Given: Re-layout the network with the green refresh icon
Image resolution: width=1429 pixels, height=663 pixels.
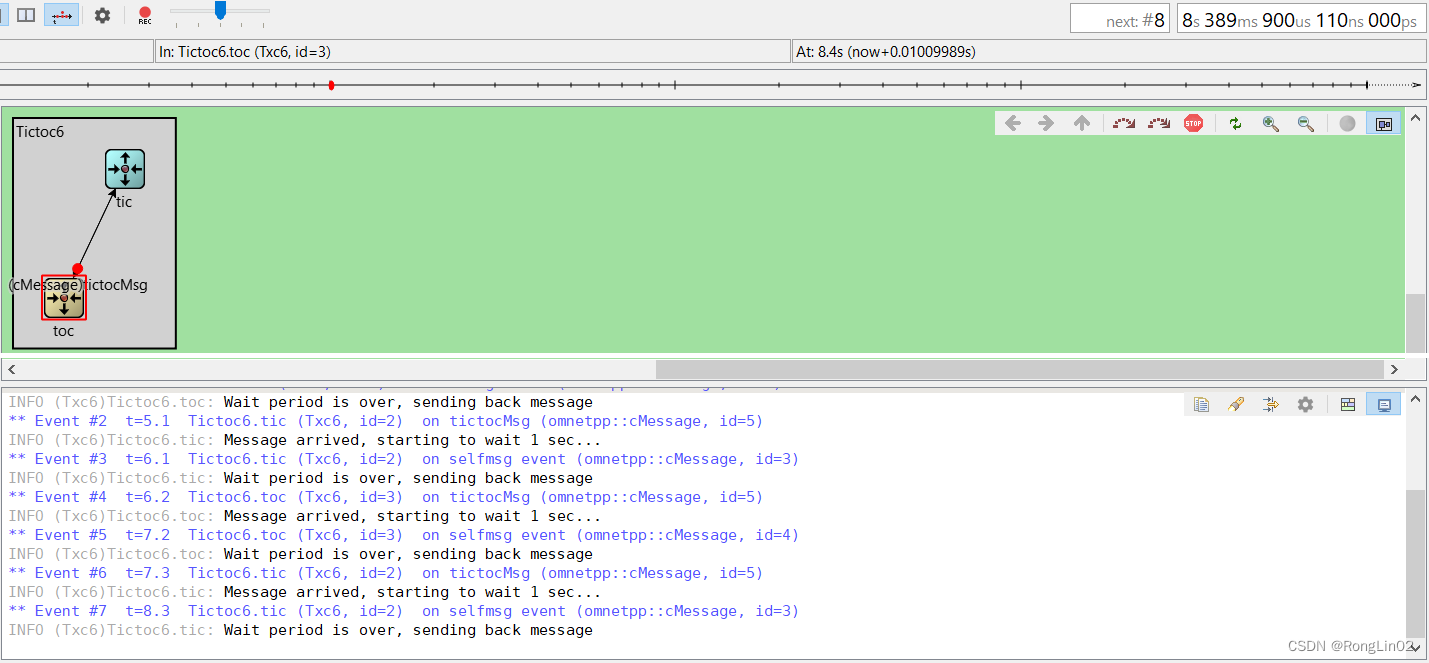Looking at the screenshot, I should 1236,123.
